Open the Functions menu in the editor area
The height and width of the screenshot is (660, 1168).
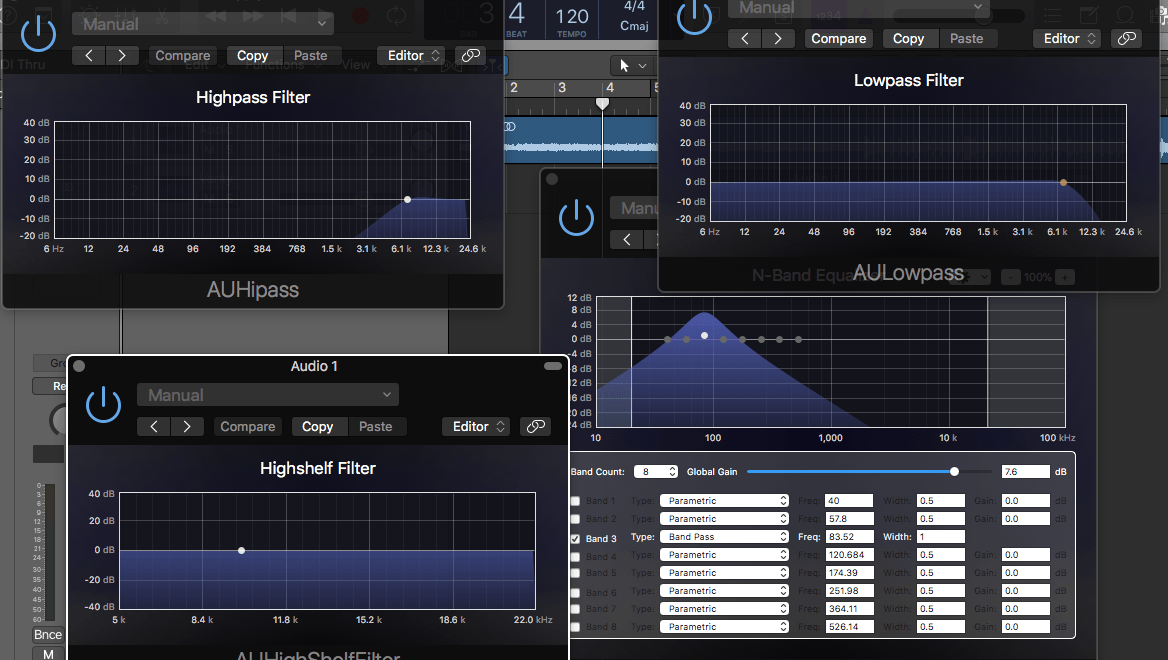(x=277, y=65)
